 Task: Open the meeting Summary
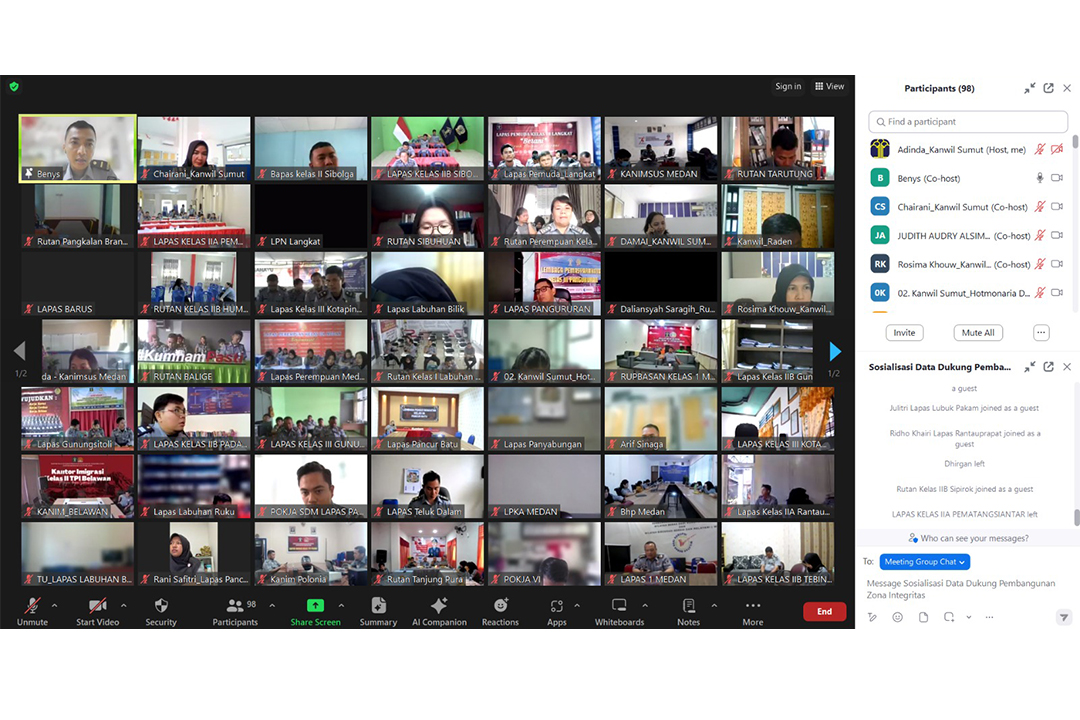pos(378,610)
